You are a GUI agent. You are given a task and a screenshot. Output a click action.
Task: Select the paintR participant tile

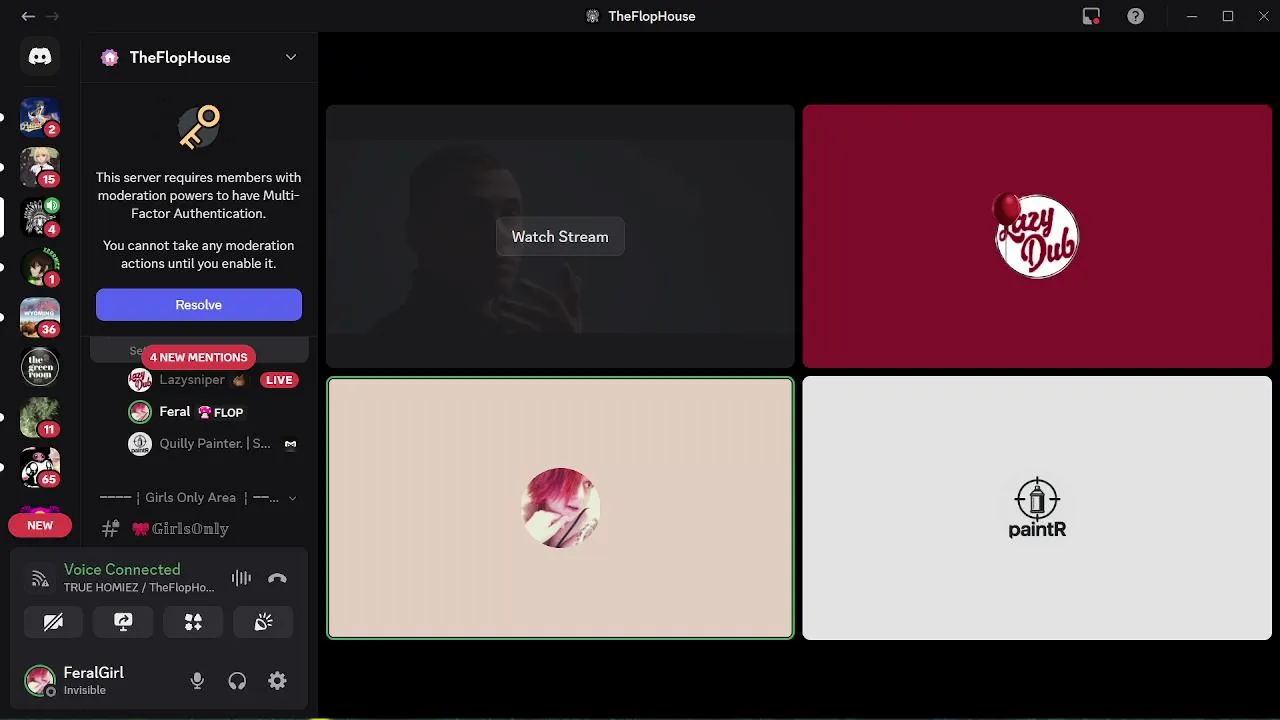(1037, 508)
